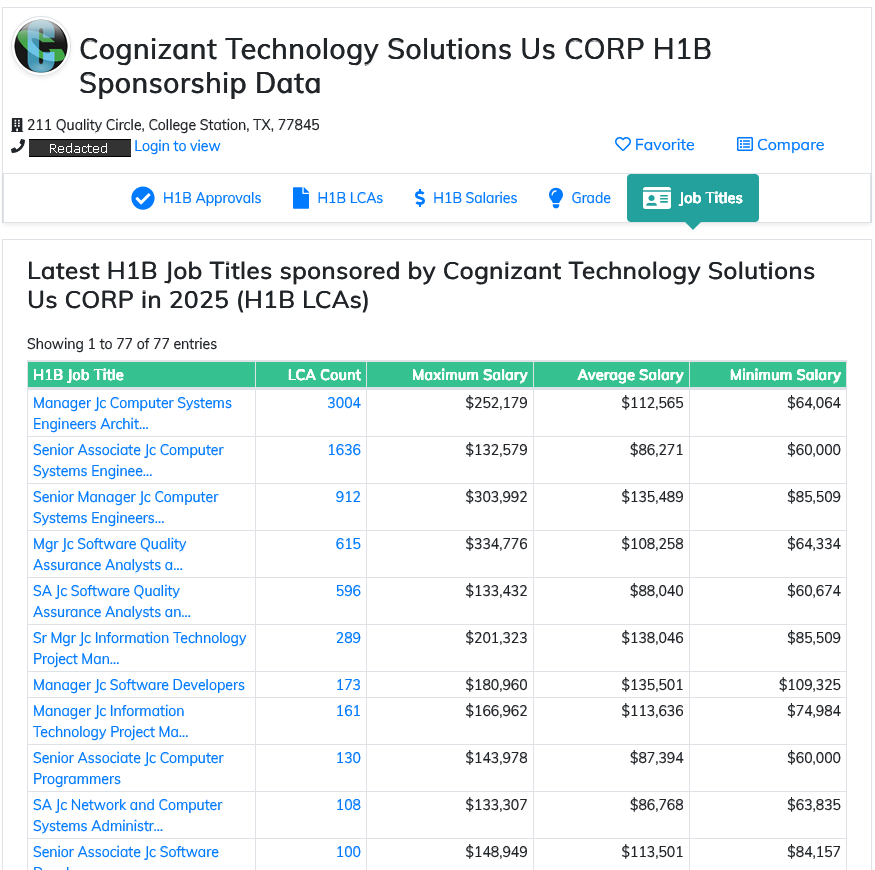
Task: Click the heart icon beside Favorite
Action: tap(622, 144)
